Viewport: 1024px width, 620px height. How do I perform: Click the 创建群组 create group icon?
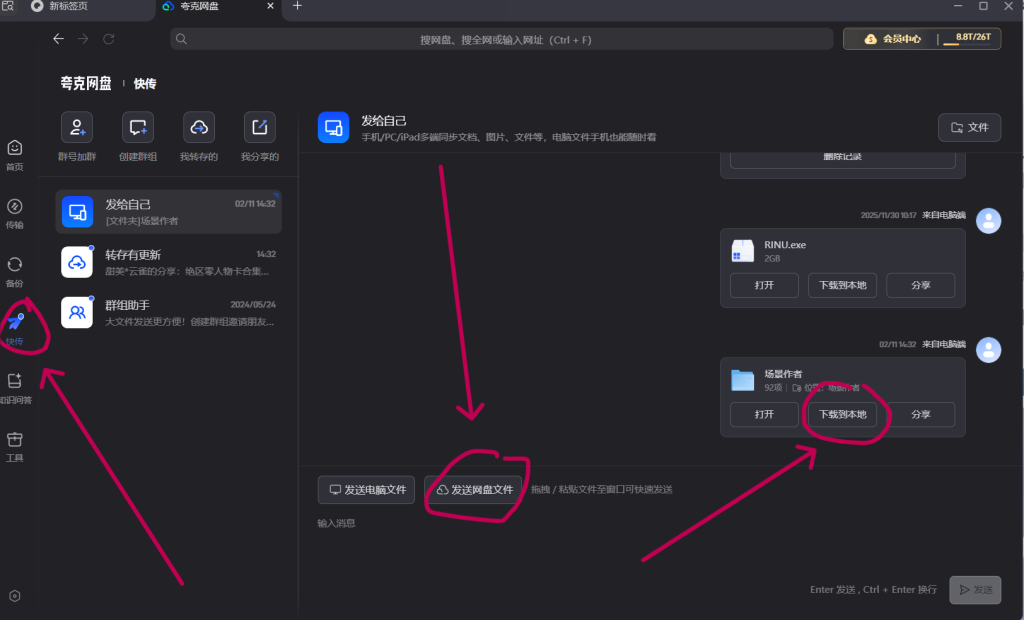coord(138,128)
